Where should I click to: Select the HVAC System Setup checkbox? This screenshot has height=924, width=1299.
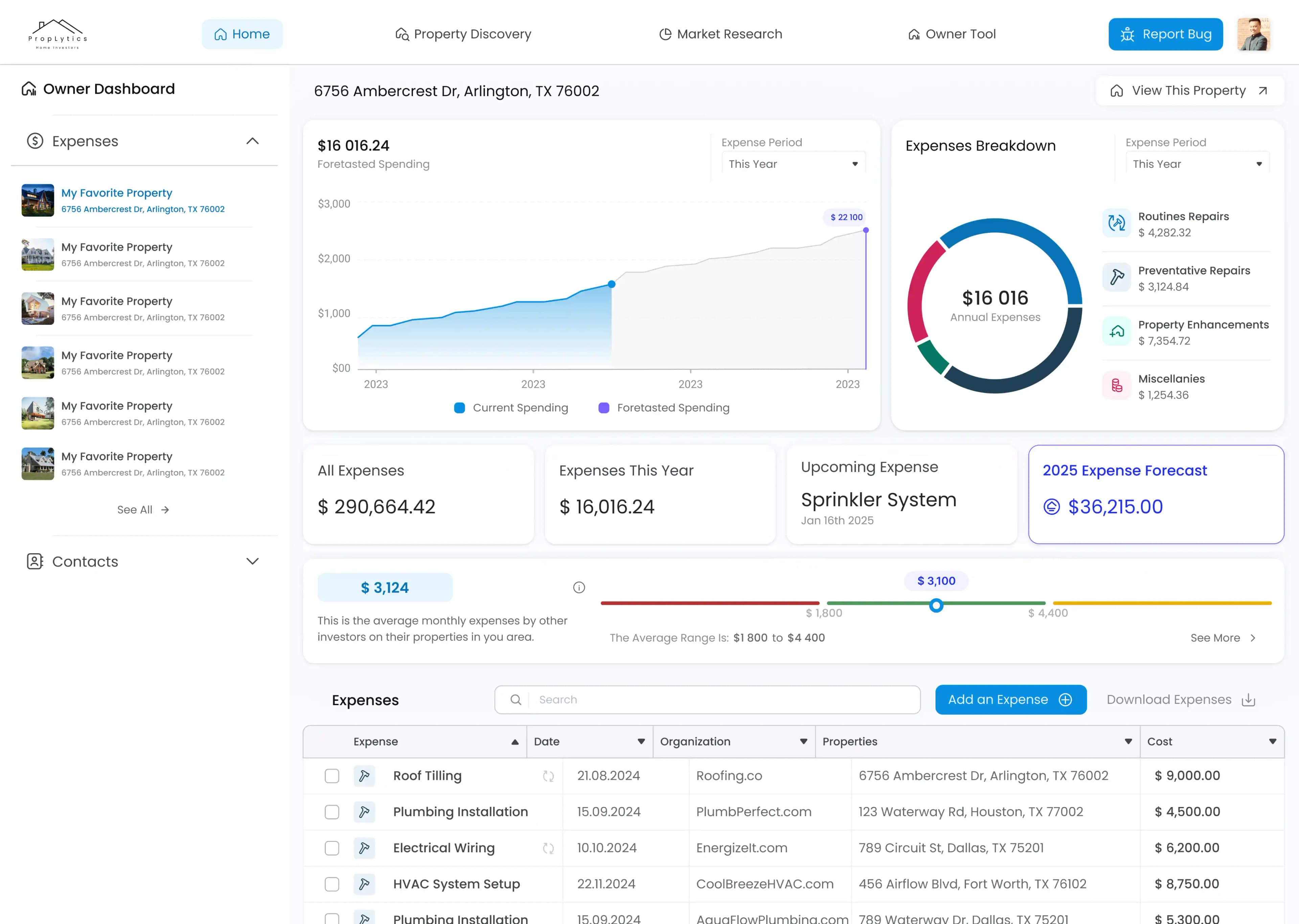coord(332,884)
